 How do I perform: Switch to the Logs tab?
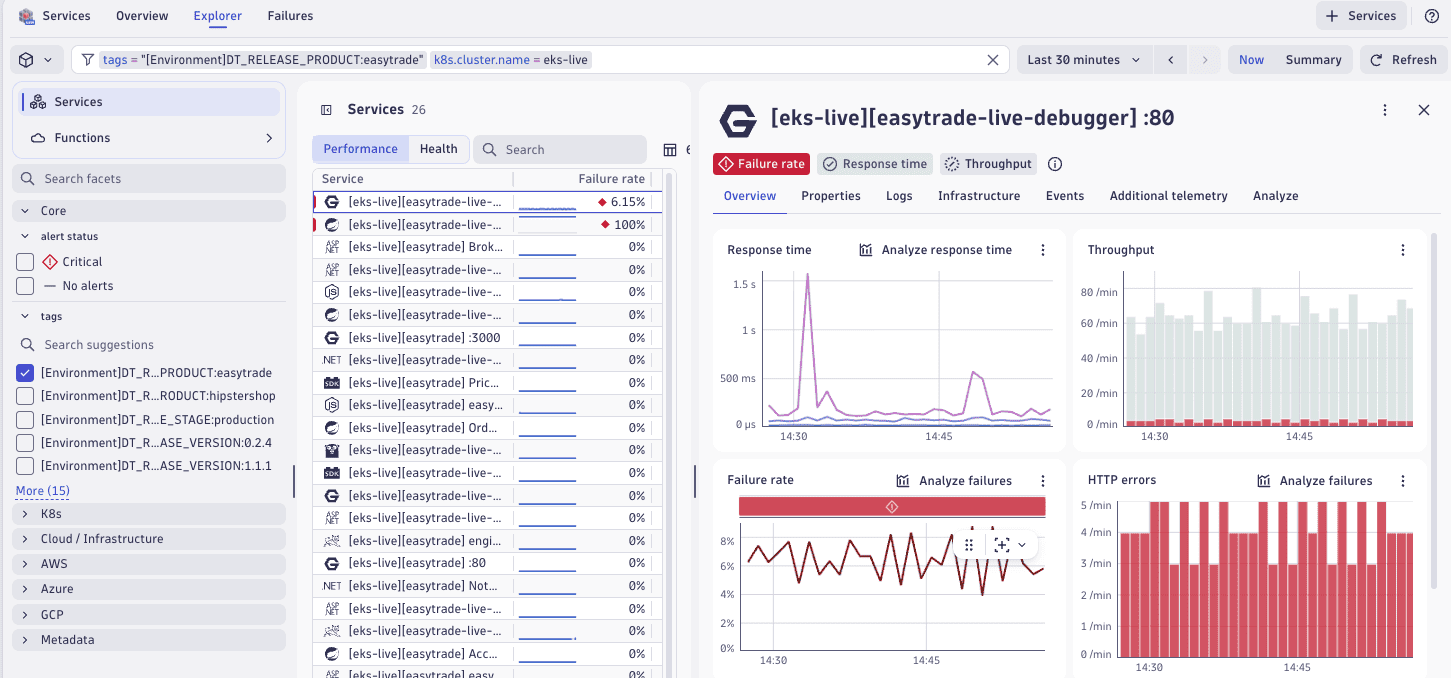click(899, 196)
